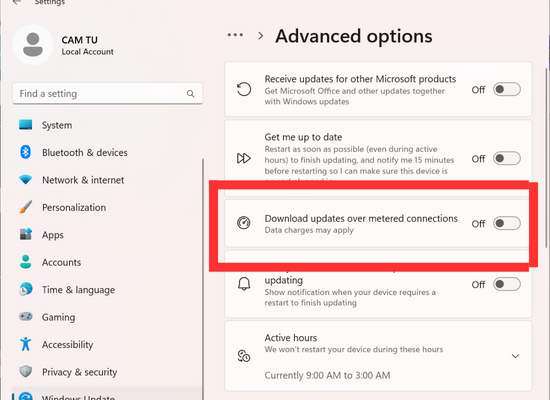Click the CAM TU account name
The image size is (550, 400).
coord(80,40)
